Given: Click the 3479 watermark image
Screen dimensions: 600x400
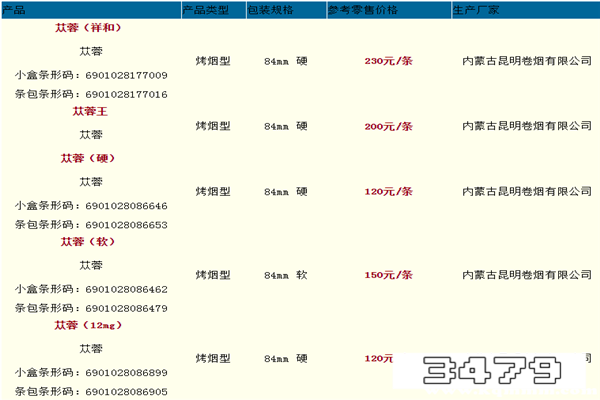Looking at the screenshot, I should tap(490, 371).
